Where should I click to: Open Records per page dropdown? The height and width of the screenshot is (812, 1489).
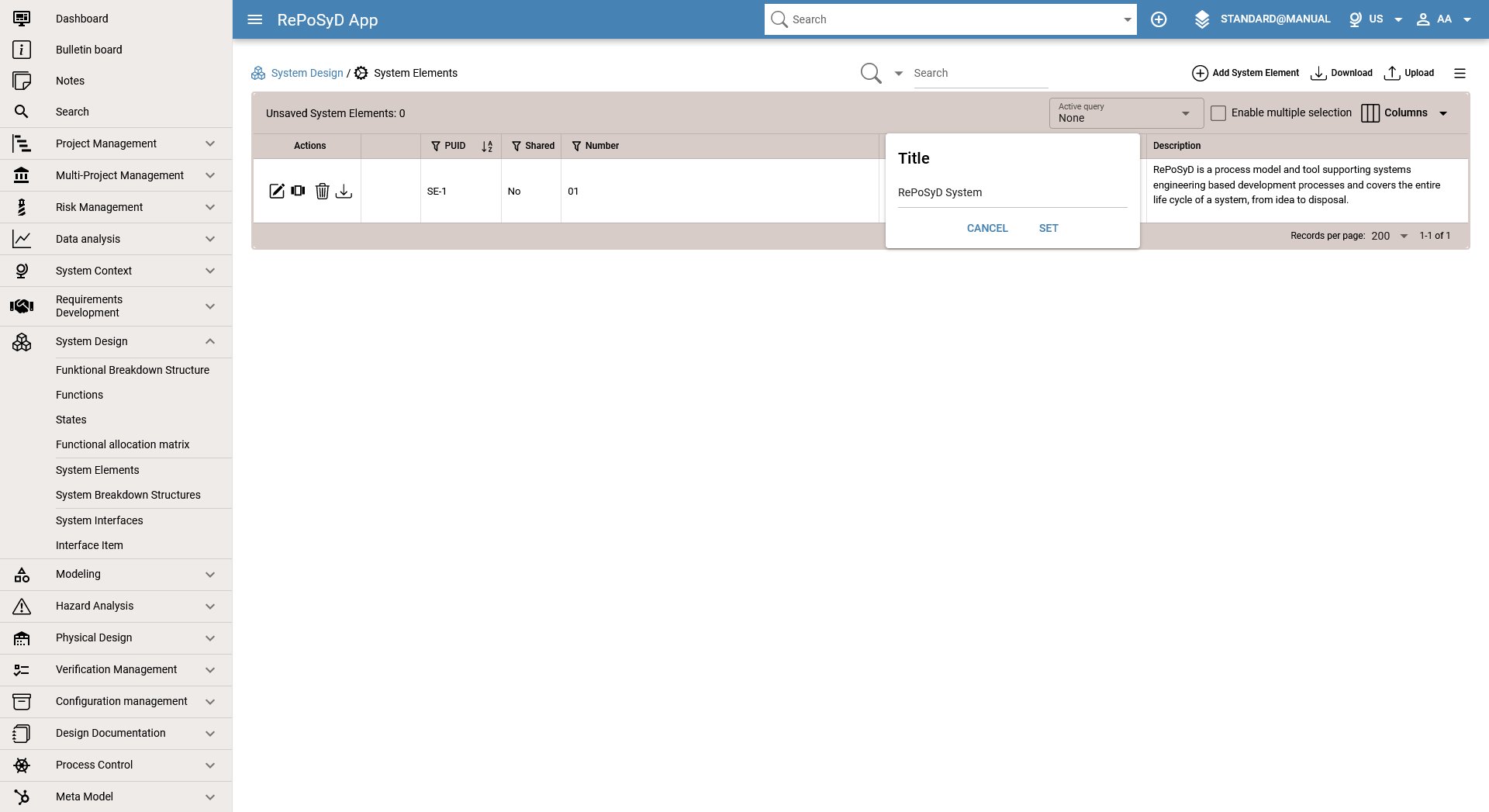point(1390,236)
